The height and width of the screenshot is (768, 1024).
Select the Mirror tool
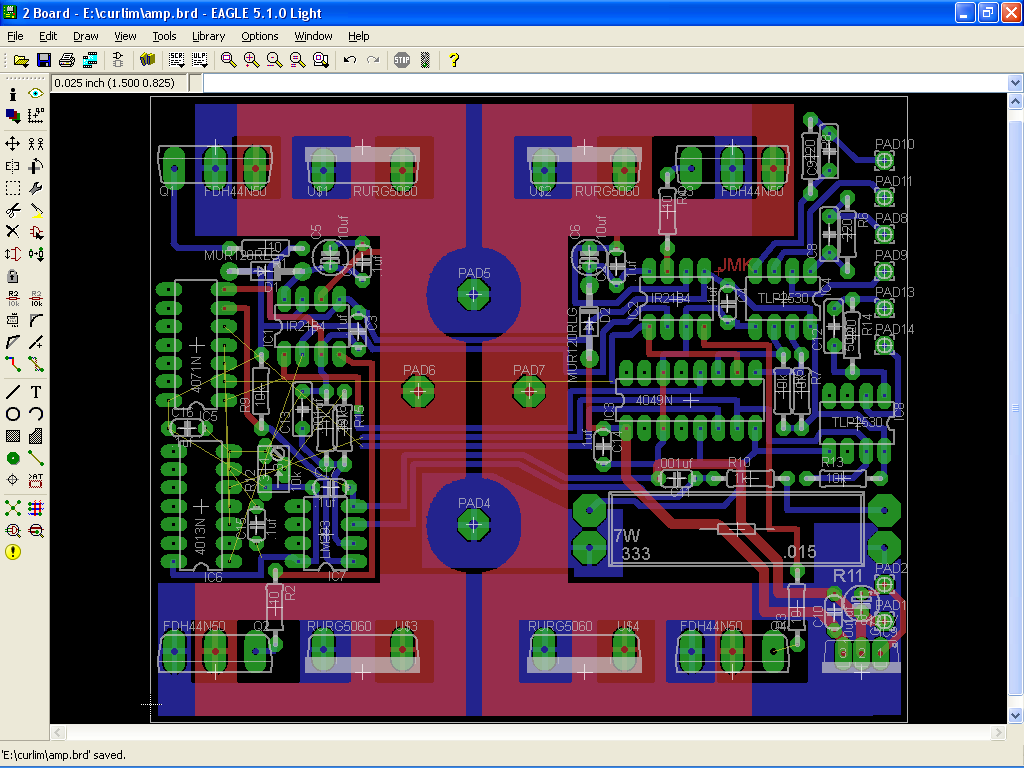12,166
